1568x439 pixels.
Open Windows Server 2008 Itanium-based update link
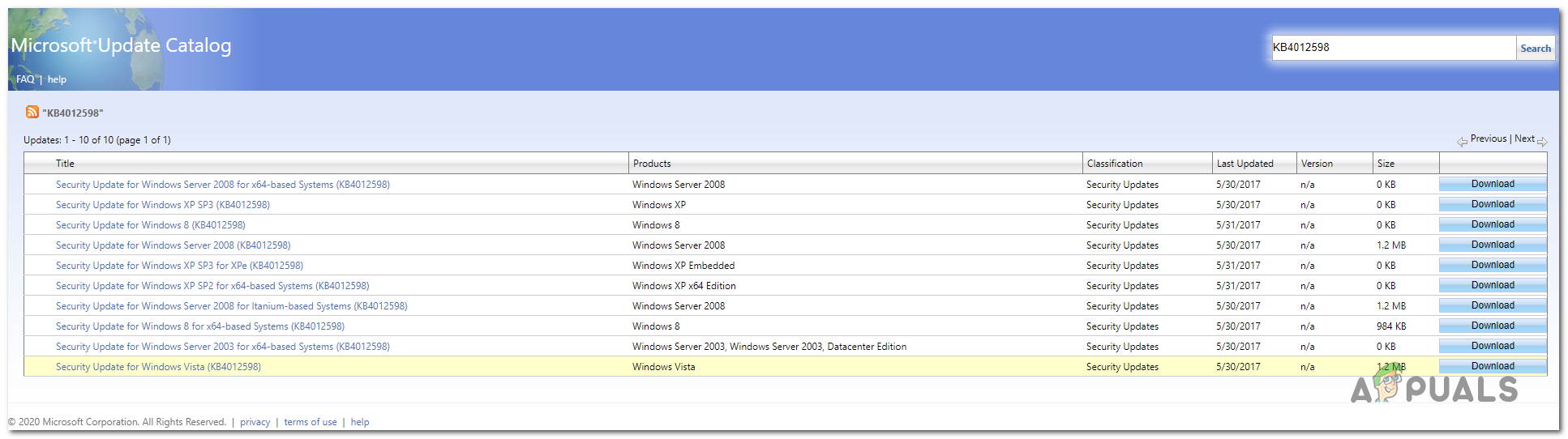tap(231, 306)
